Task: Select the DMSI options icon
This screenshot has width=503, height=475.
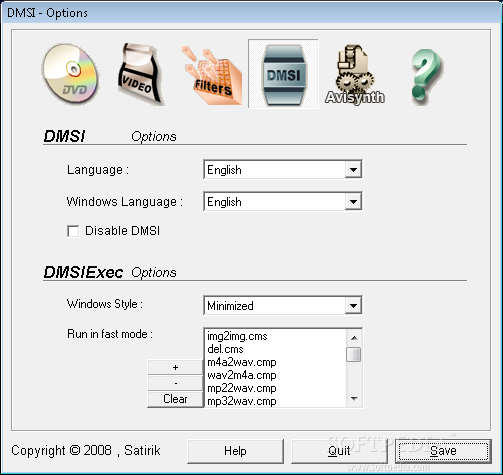Action: tap(283, 74)
